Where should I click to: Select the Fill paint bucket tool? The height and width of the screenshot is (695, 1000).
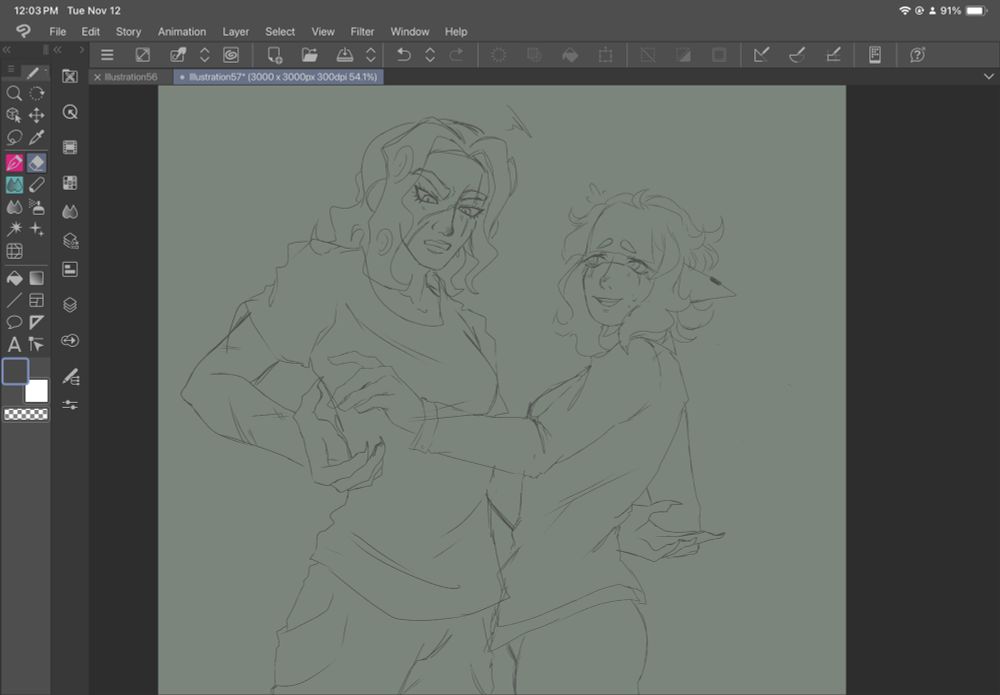(14, 278)
